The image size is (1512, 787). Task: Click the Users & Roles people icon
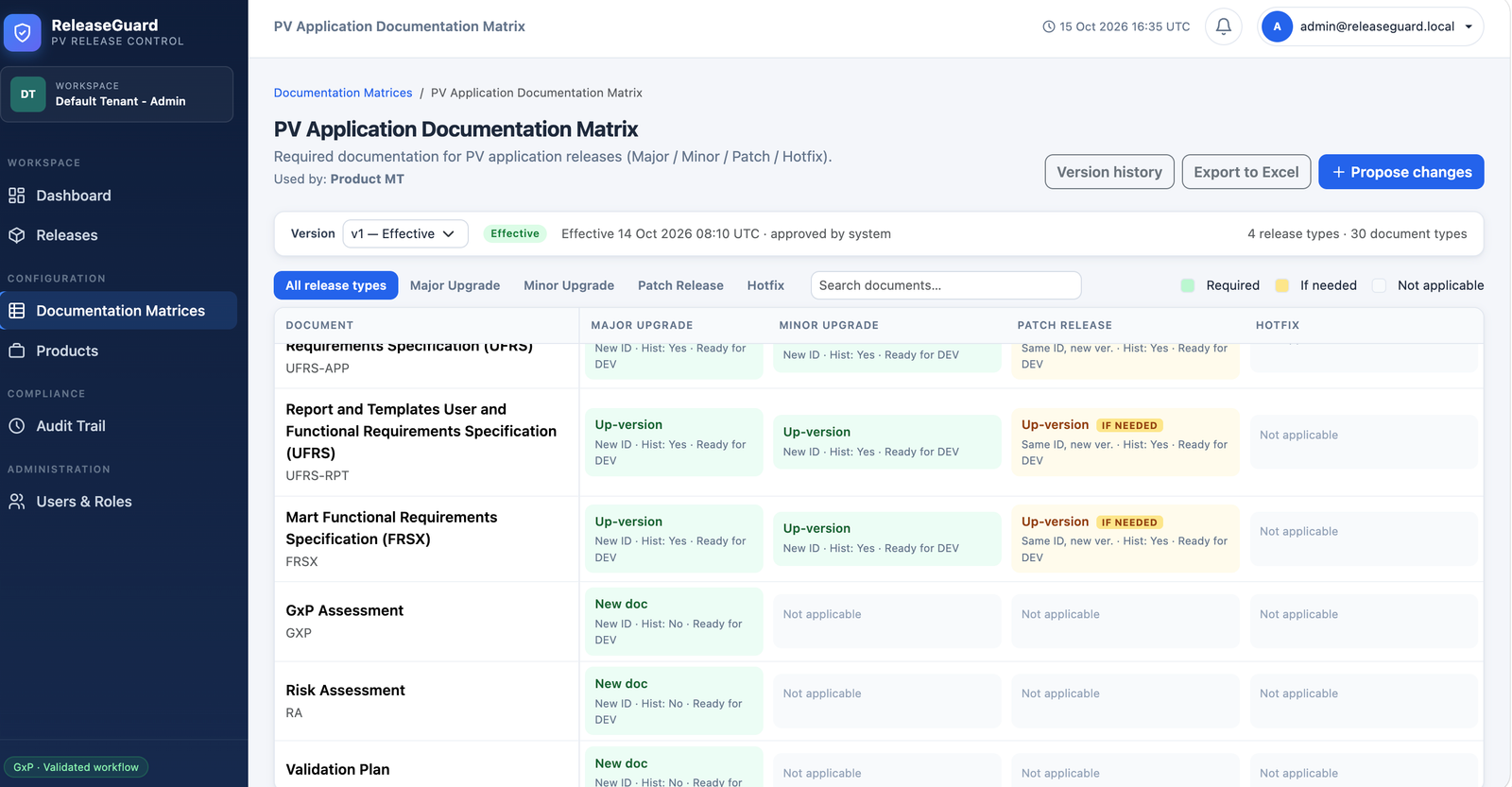17,502
